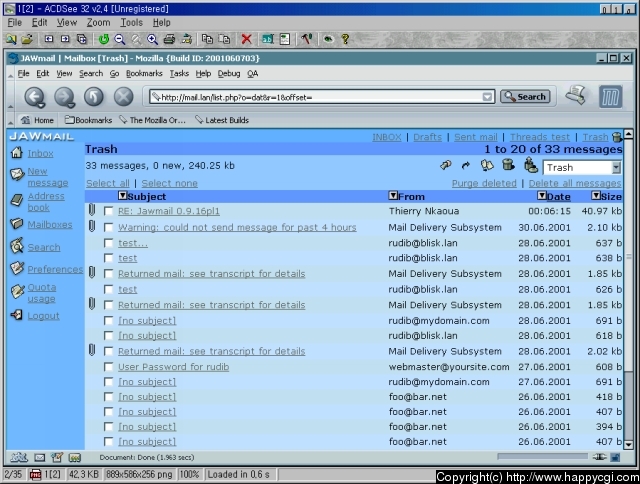Click the Home bookmark toolbar item

coord(38,120)
